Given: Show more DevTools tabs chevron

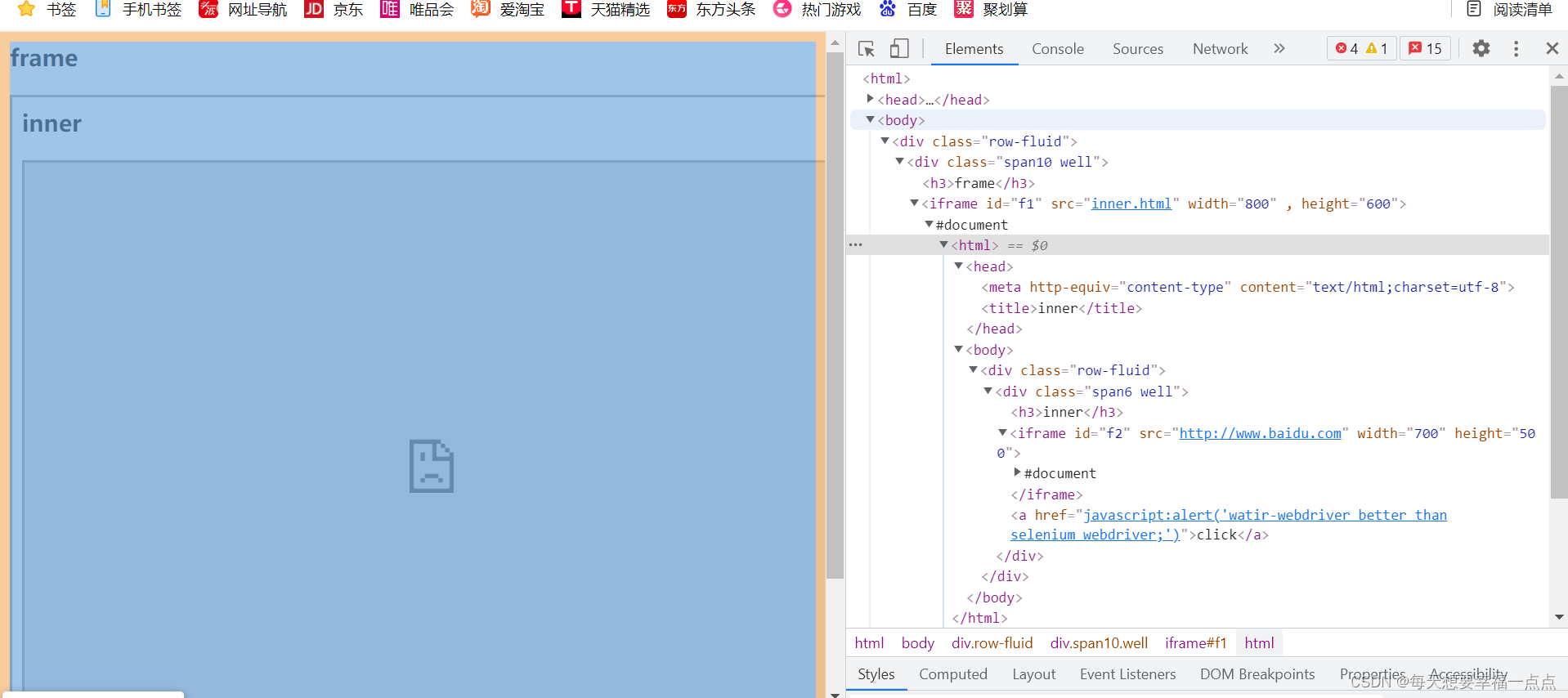Looking at the screenshot, I should point(1279,48).
